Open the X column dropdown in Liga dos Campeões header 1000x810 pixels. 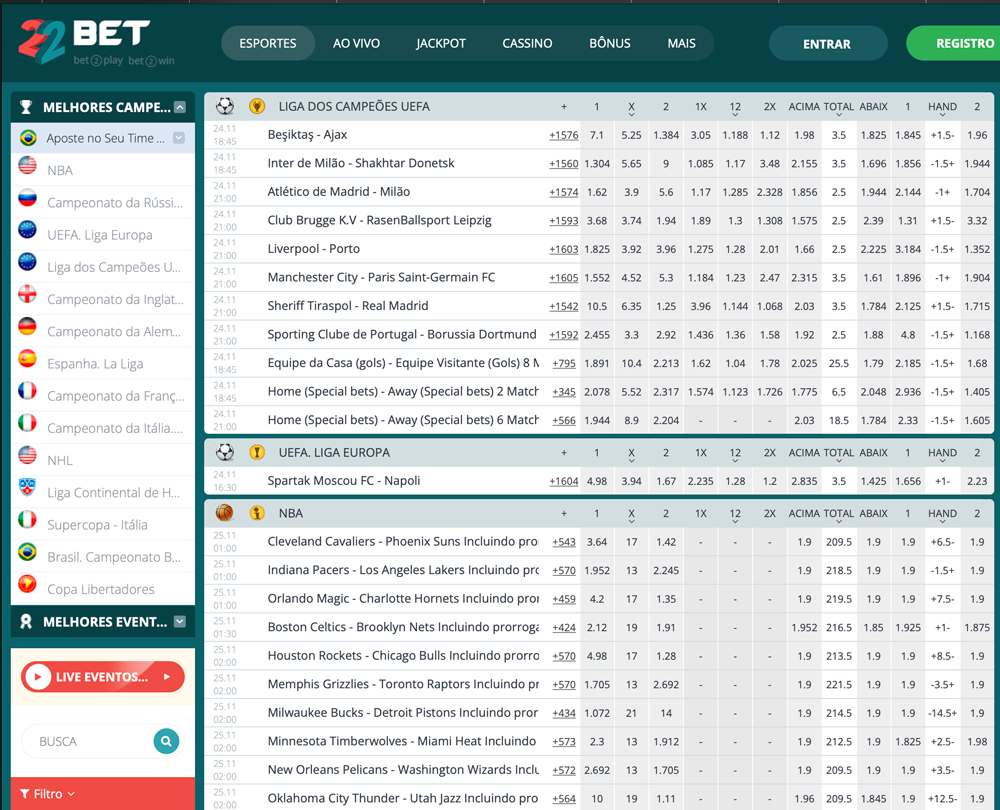631,108
